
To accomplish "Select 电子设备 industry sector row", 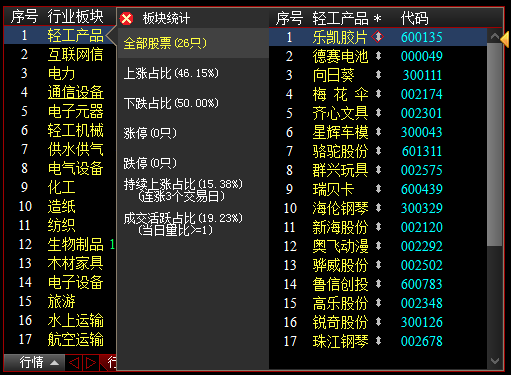I will (60, 282).
